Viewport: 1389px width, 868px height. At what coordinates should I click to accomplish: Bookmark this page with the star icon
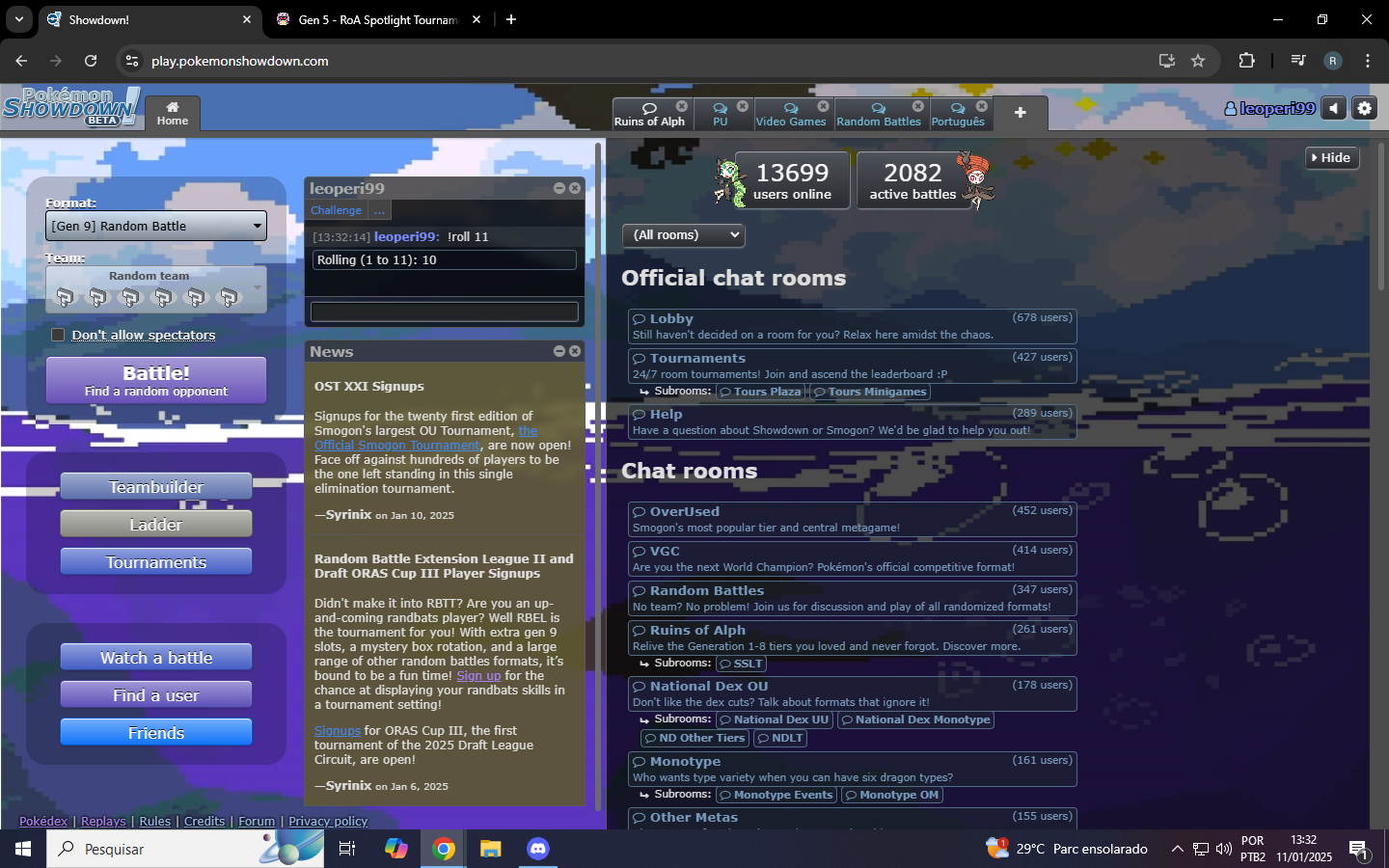[1198, 61]
